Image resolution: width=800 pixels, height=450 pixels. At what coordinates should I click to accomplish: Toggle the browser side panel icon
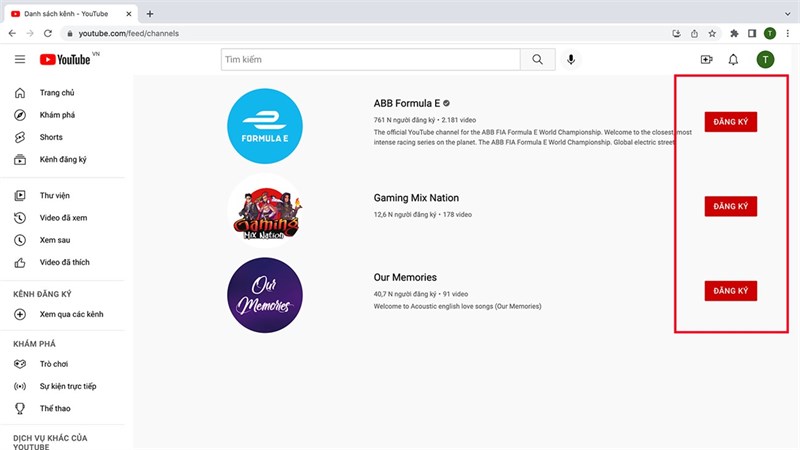tap(752, 34)
